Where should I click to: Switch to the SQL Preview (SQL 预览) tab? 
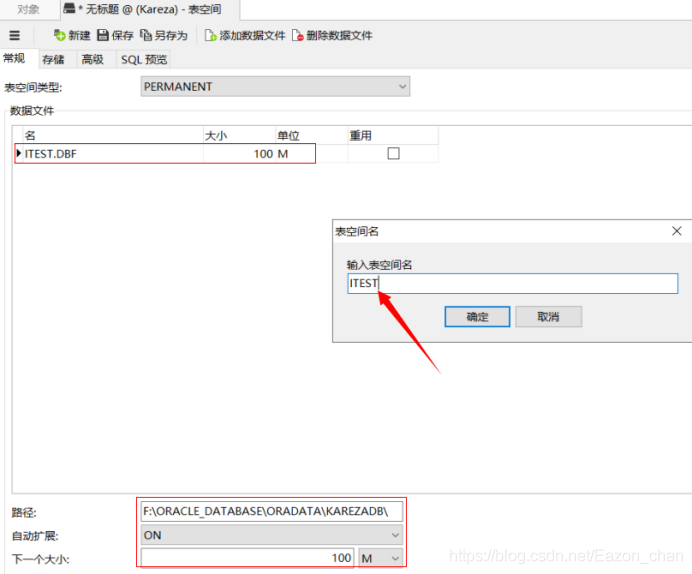pos(144,60)
